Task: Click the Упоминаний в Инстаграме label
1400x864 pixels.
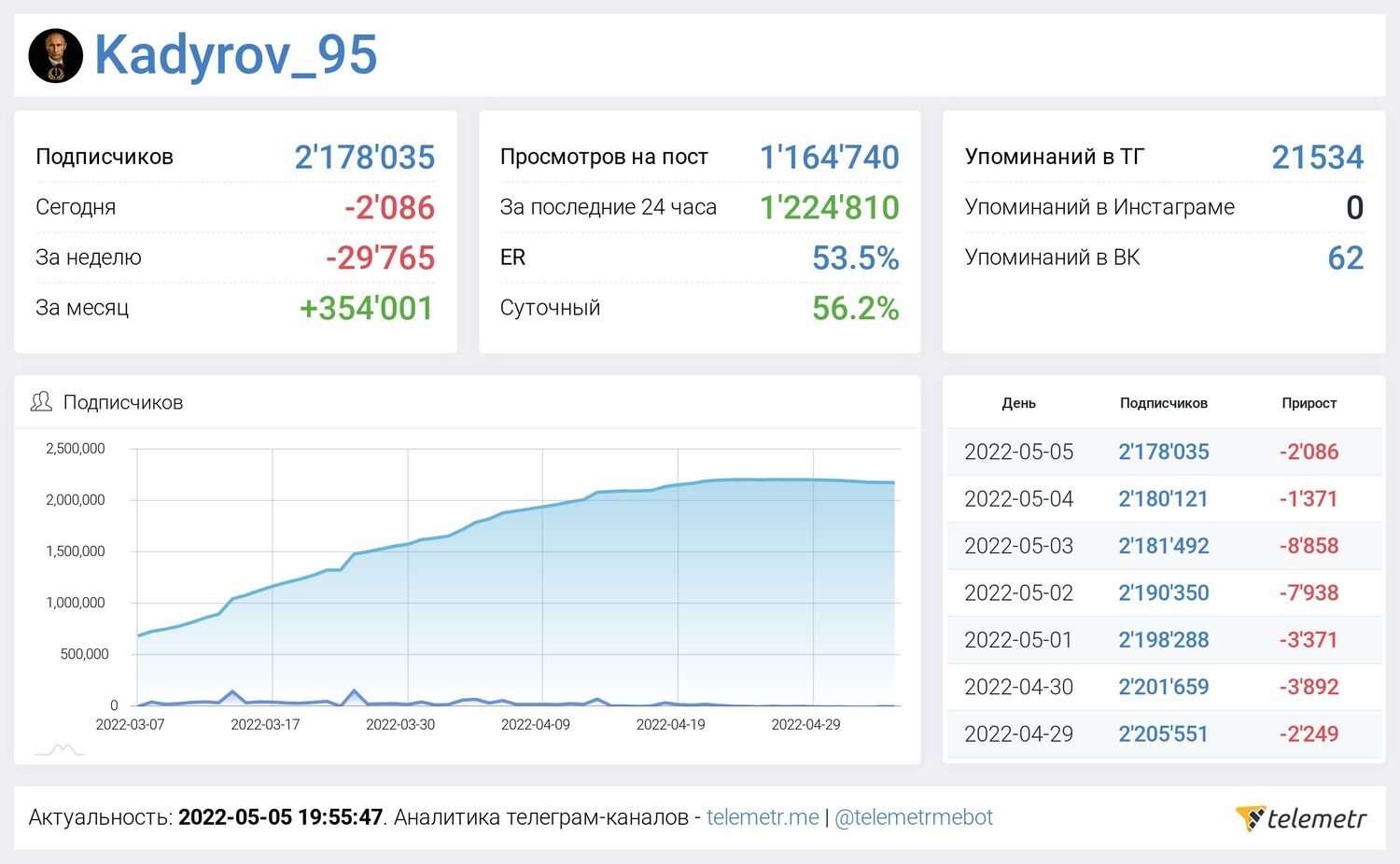Action: (x=1099, y=207)
